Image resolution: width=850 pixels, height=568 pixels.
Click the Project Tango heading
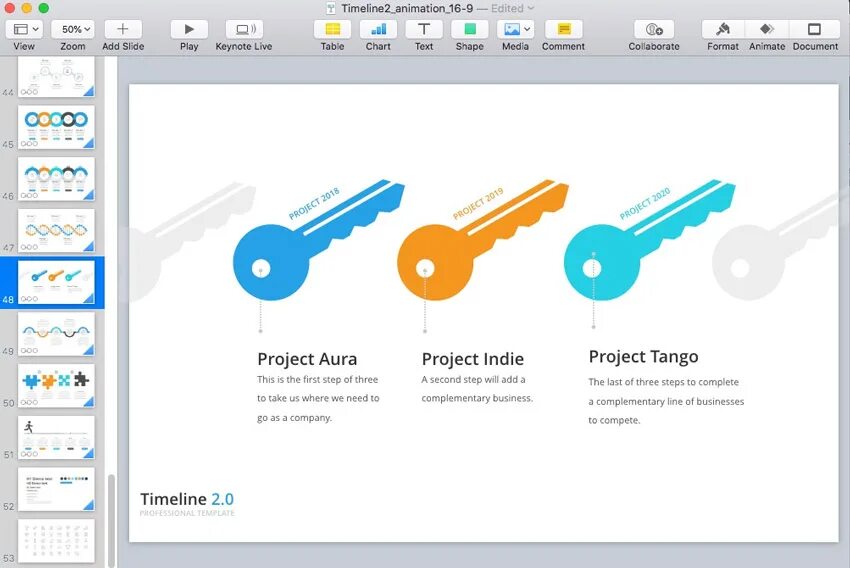pyautogui.click(x=643, y=357)
